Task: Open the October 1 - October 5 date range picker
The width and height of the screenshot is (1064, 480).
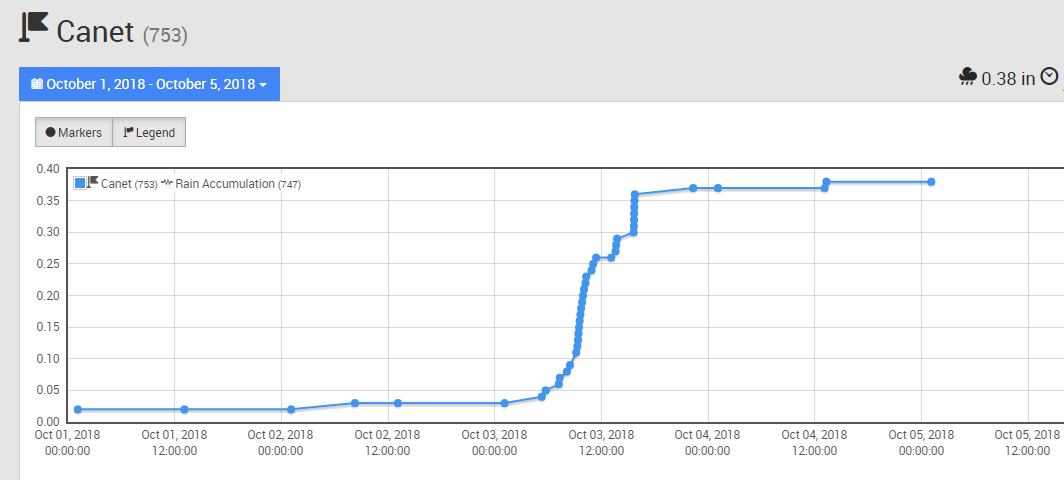Action: 149,85
